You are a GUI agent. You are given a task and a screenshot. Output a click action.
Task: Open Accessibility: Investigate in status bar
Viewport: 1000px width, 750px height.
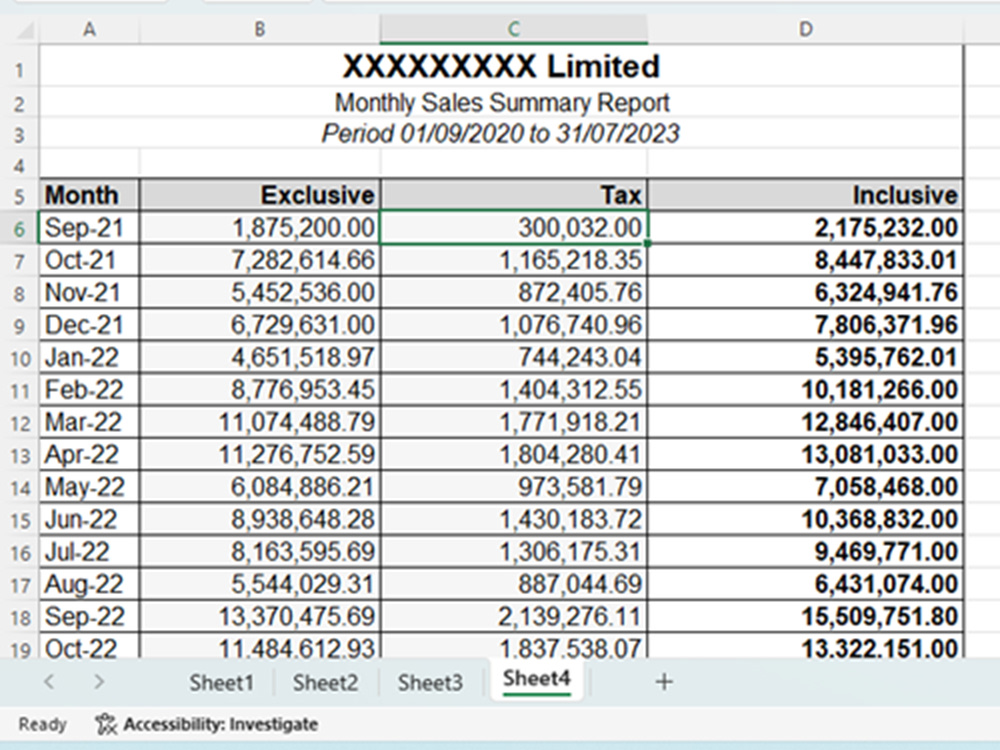point(207,724)
